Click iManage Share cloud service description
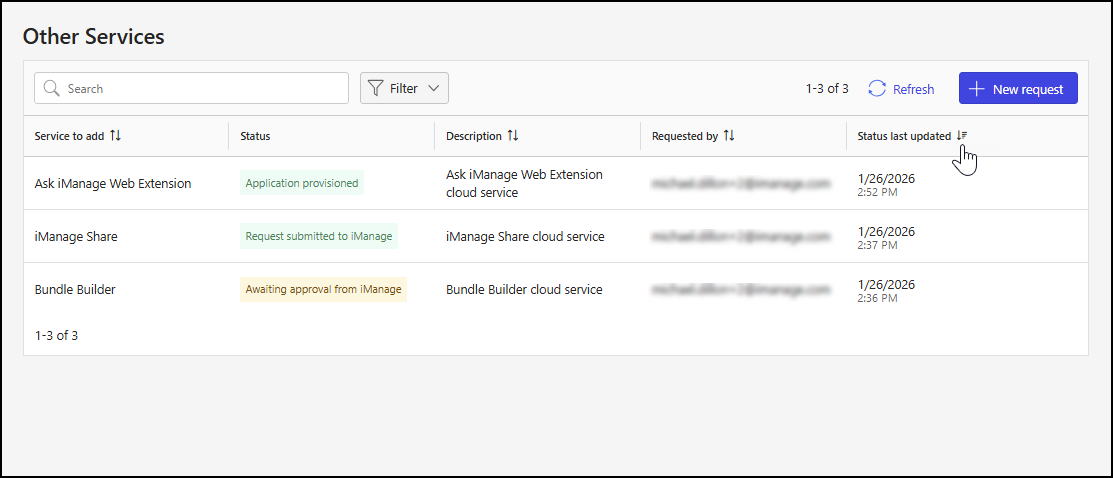The height and width of the screenshot is (478, 1113). pyautogui.click(x=525, y=237)
